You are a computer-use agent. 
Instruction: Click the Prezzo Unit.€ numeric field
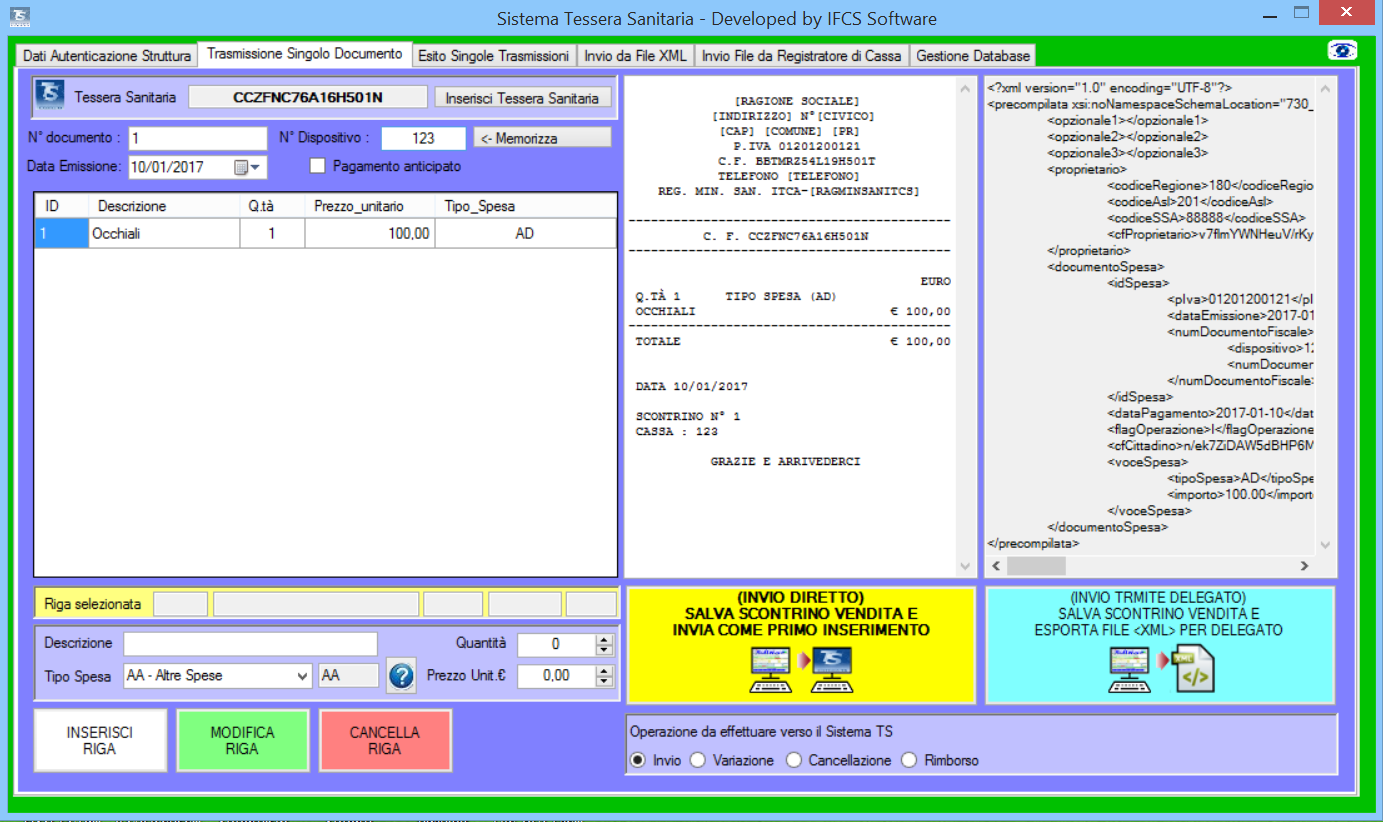pyautogui.click(x=556, y=676)
